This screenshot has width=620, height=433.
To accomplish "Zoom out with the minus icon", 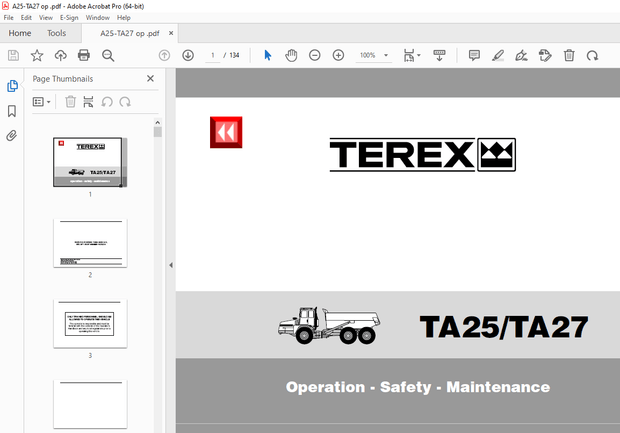I will 315,55.
